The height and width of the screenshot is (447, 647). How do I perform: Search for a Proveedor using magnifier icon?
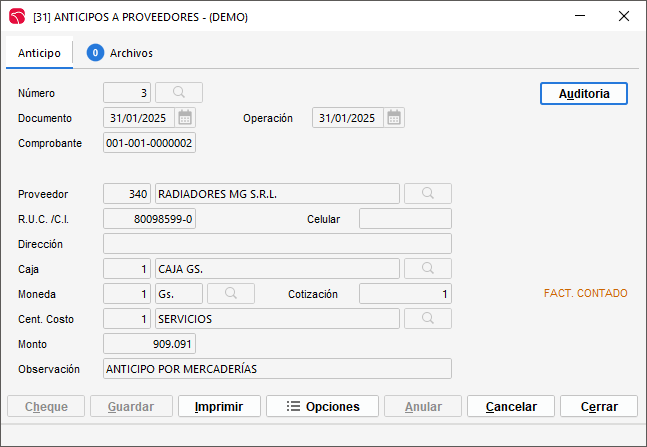point(427,193)
